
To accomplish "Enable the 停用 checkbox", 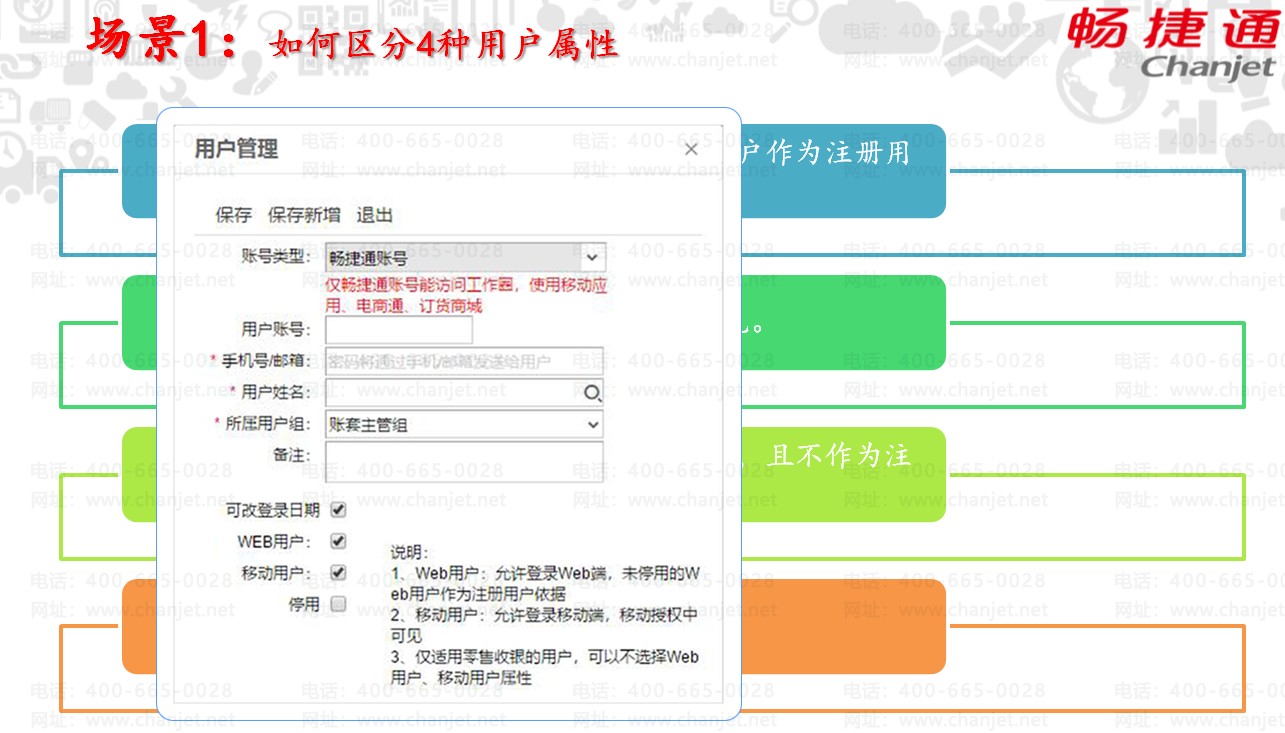I will pos(338,604).
